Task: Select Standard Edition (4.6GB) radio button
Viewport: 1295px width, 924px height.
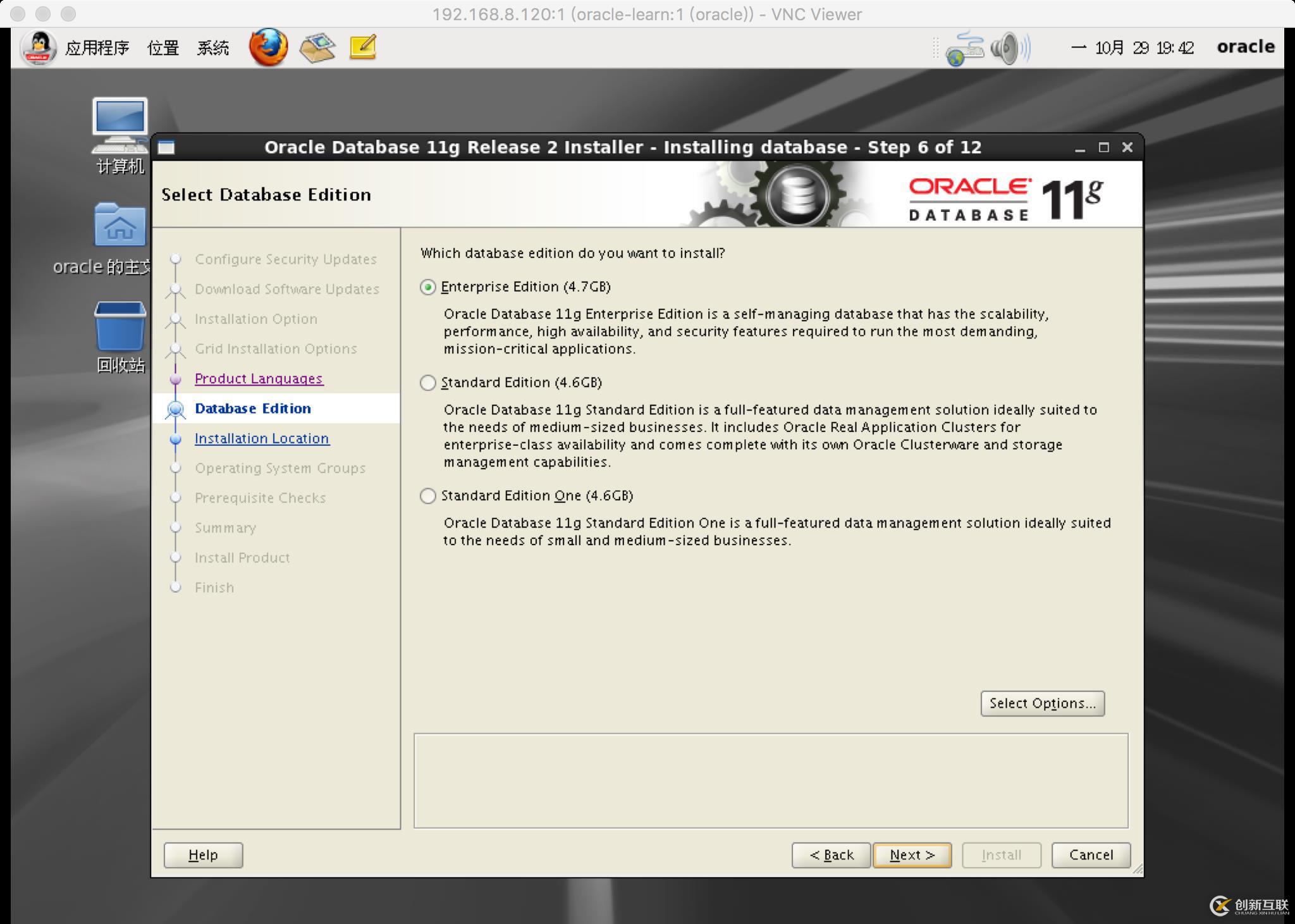Action: point(428,383)
